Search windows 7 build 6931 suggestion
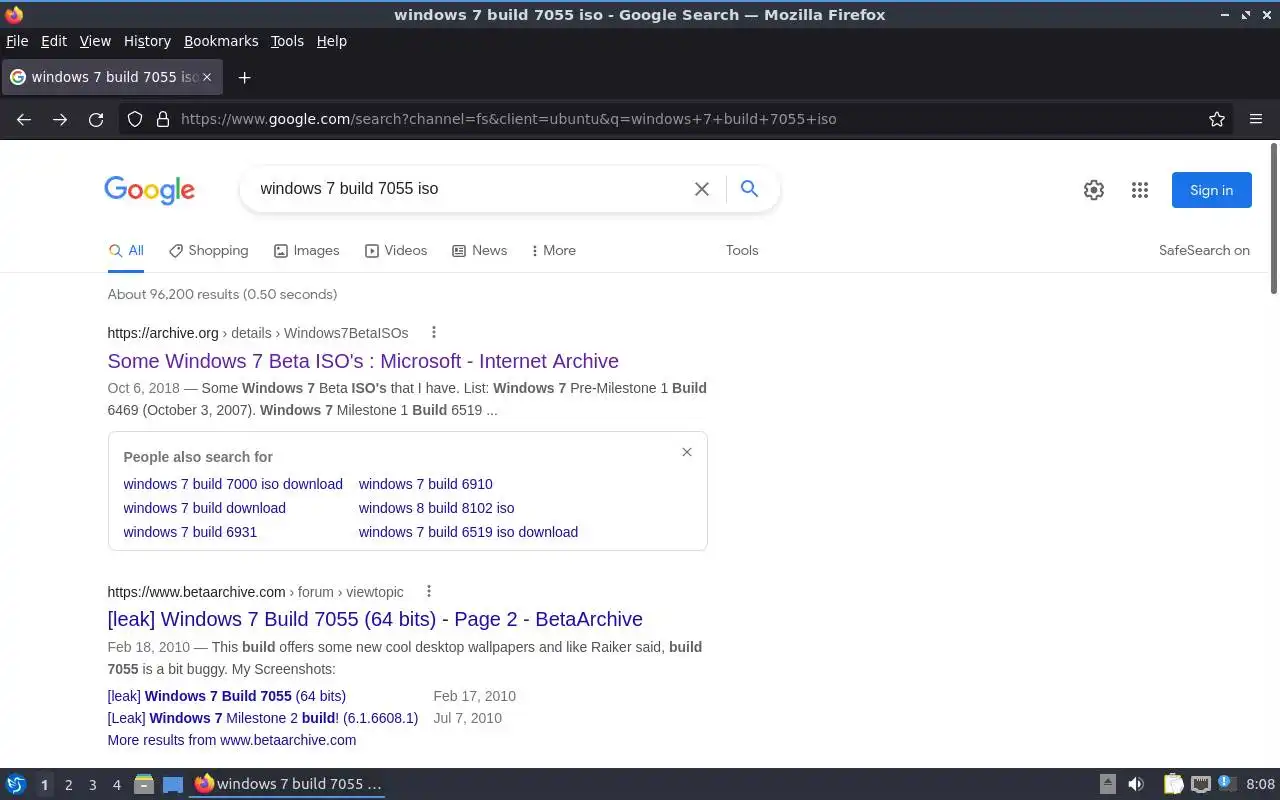 (190, 532)
